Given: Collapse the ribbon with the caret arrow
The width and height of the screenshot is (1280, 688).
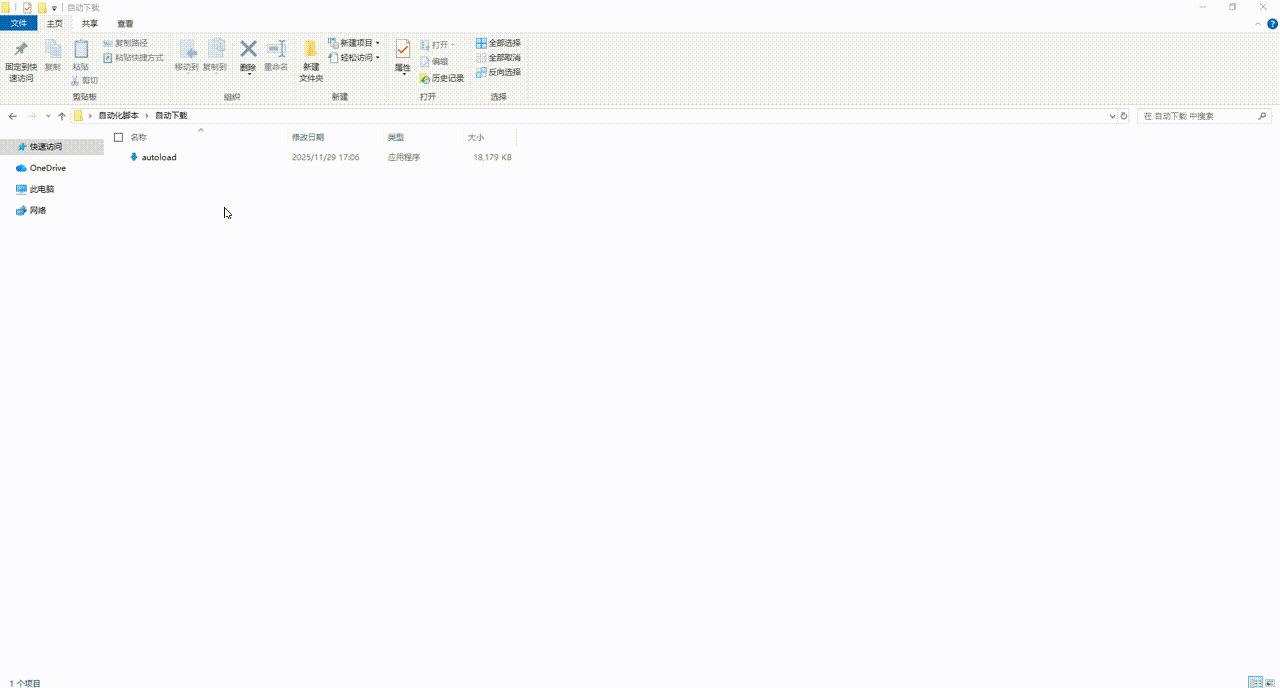Looking at the screenshot, I should [1258, 23].
